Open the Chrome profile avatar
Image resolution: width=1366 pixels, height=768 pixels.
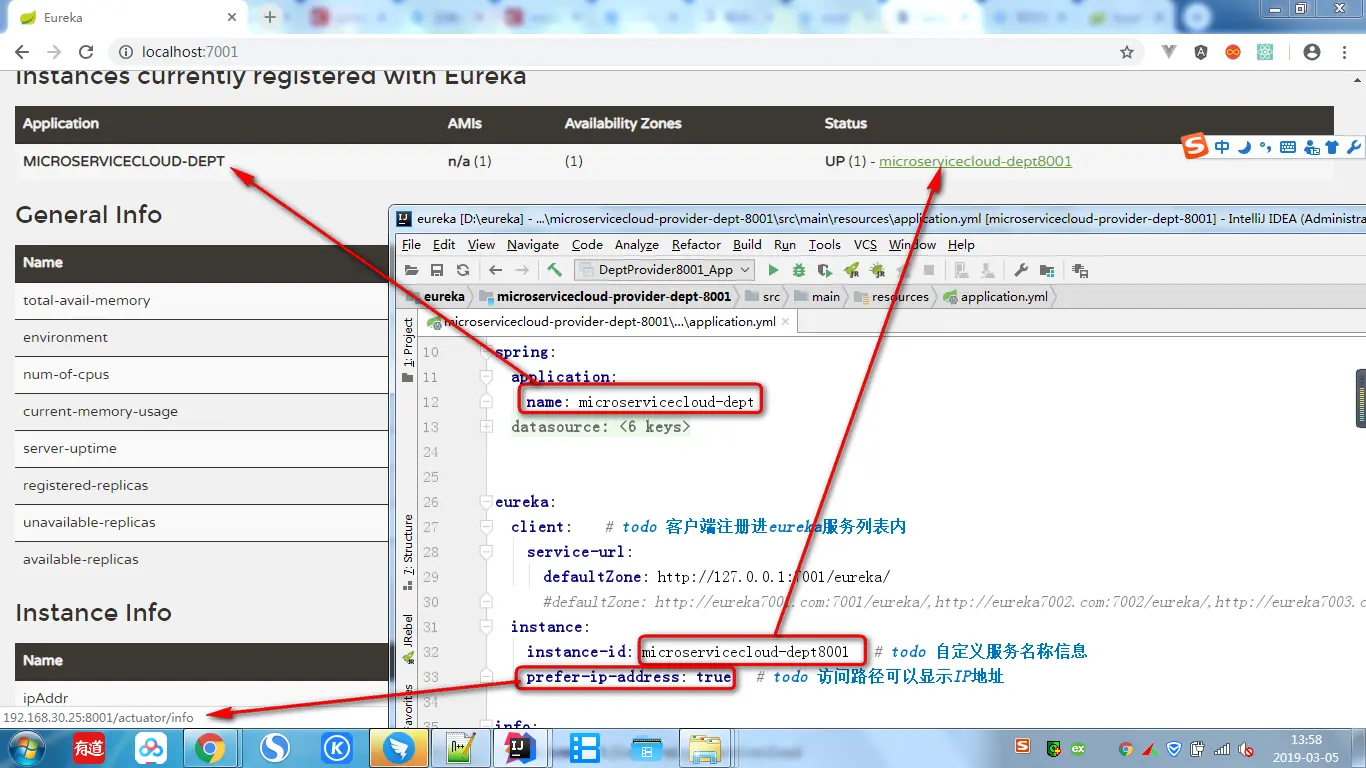(x=1312, y=52)
